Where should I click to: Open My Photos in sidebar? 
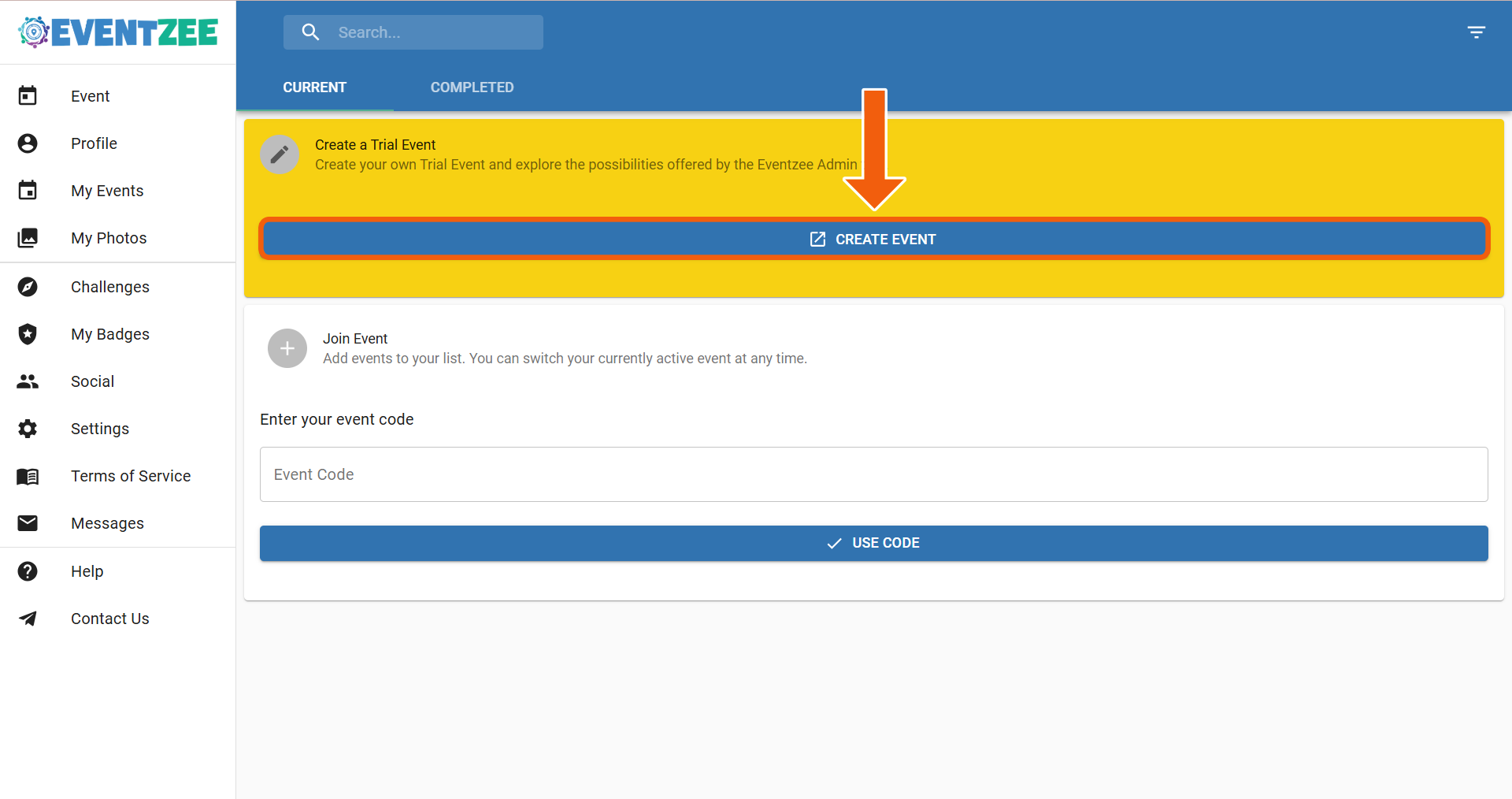click(118, 237)
